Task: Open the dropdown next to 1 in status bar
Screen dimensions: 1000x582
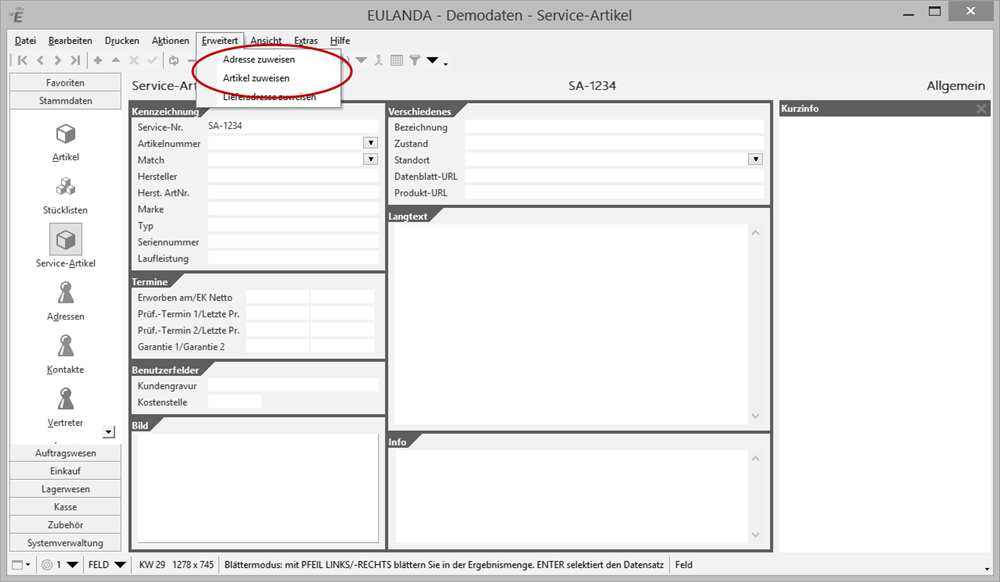Action: click(72, 565)
